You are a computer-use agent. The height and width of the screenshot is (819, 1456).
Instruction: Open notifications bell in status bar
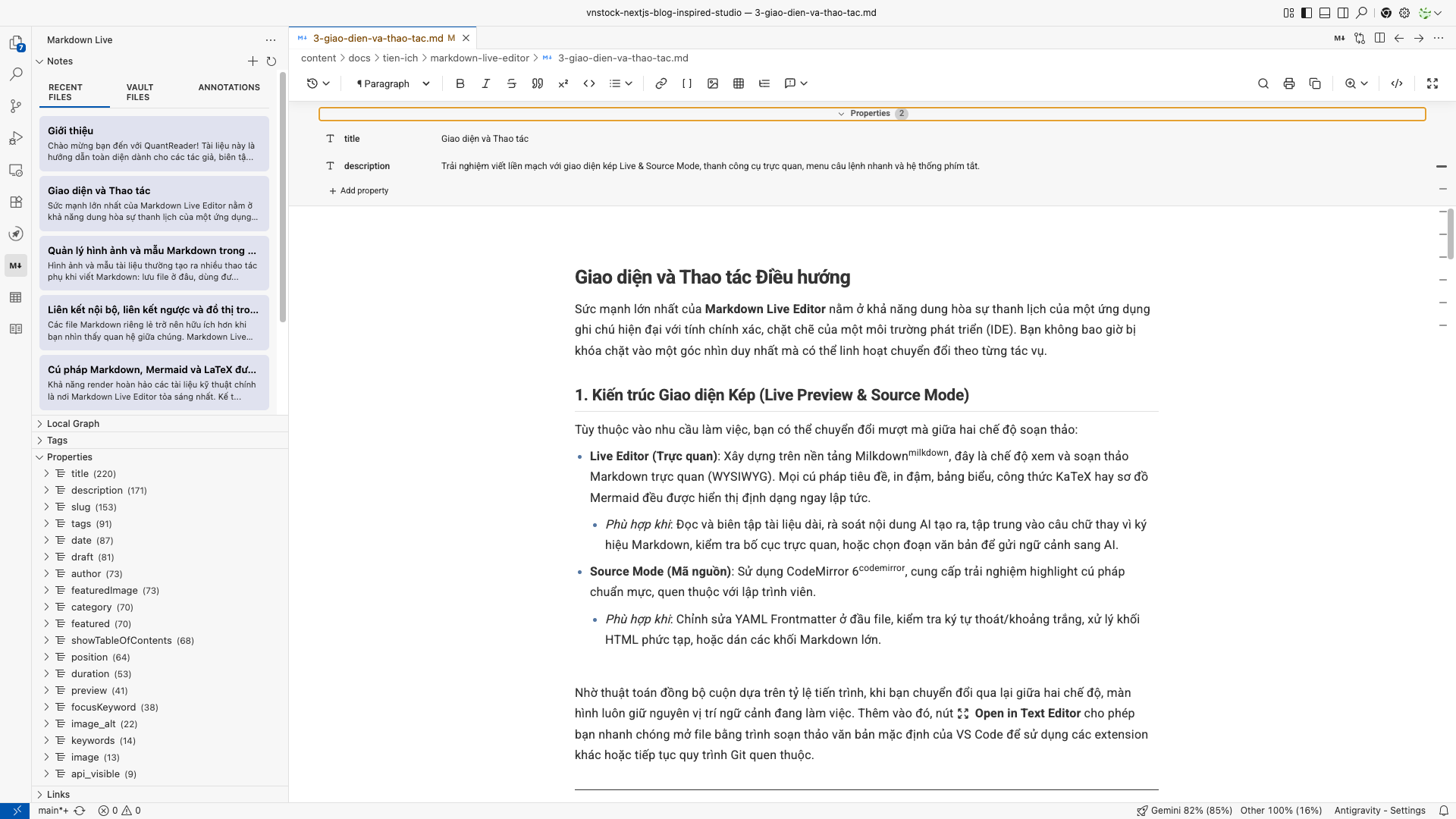pos(1444,811)
